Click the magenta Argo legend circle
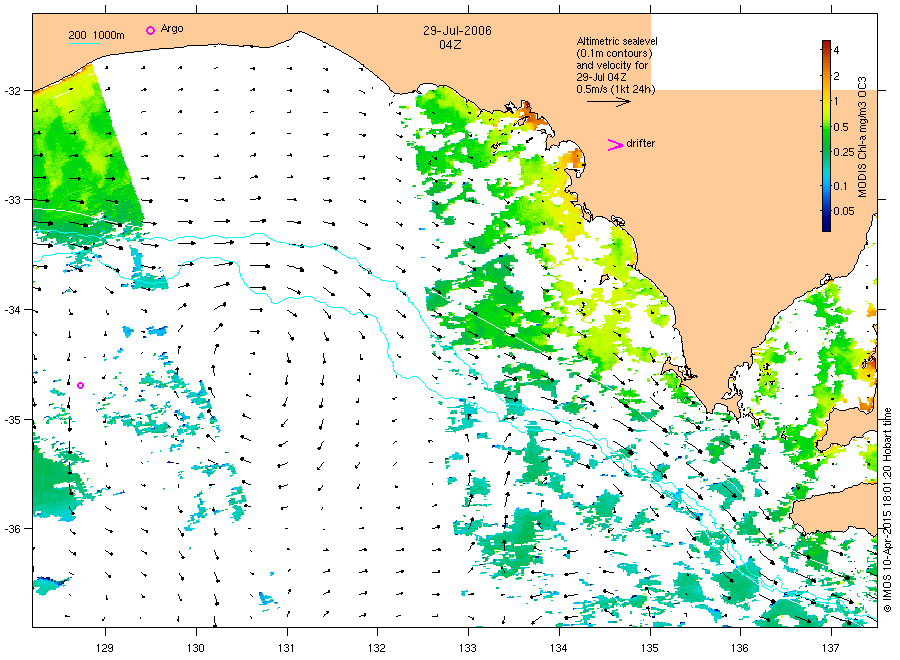Image resolution: width=900 pixels, height=660 pixels. (x=150, y=30)
